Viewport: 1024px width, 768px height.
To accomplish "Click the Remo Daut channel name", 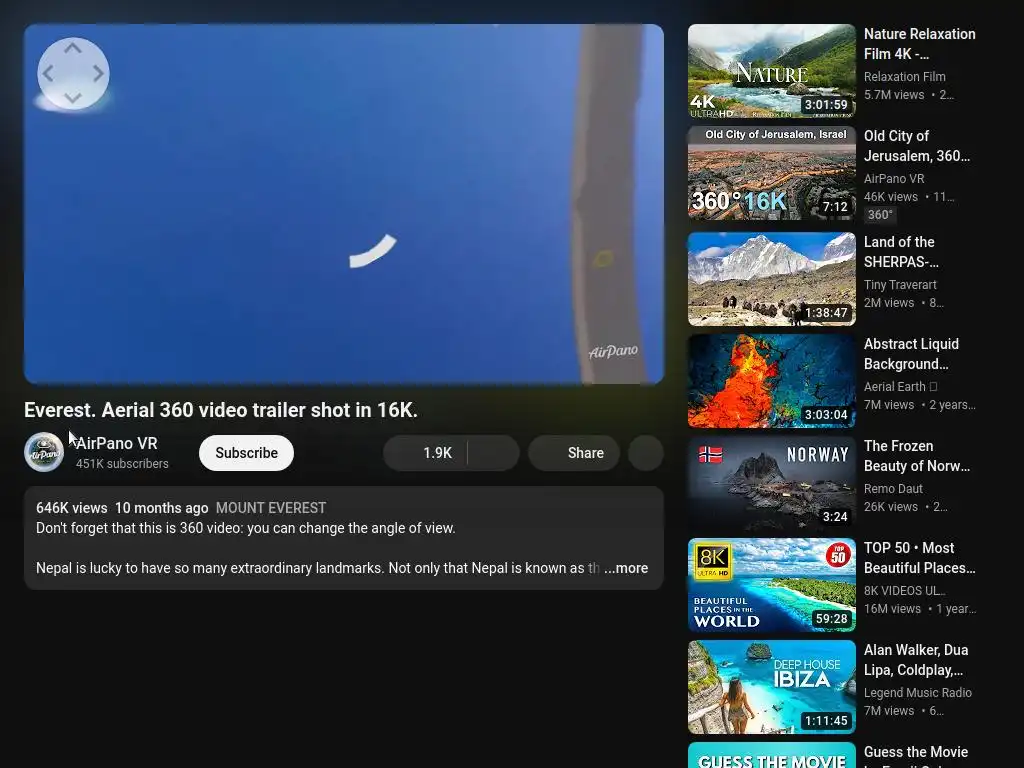I will coord(893,488).
